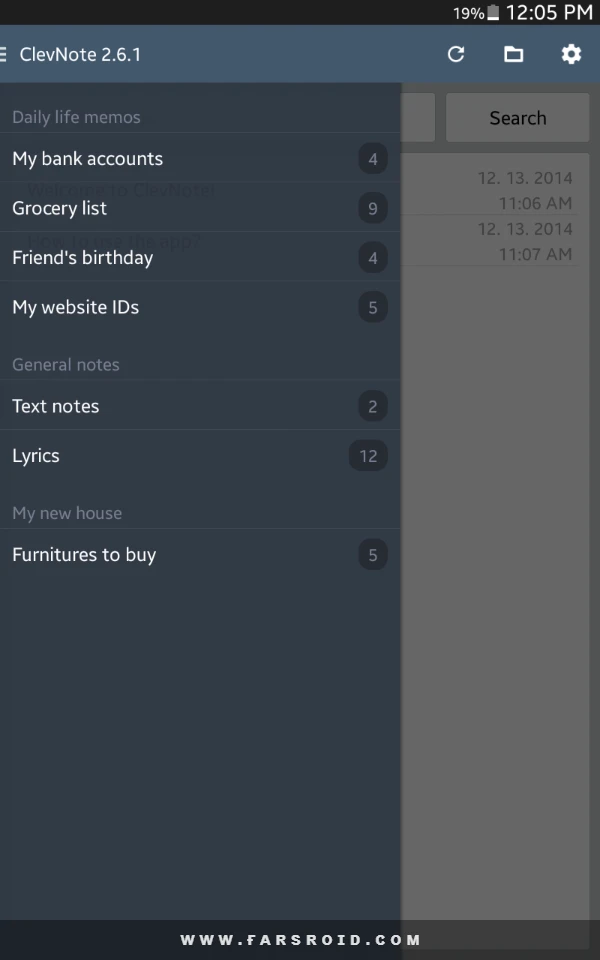Open Lyrics folder

click(x=200, y=456)
